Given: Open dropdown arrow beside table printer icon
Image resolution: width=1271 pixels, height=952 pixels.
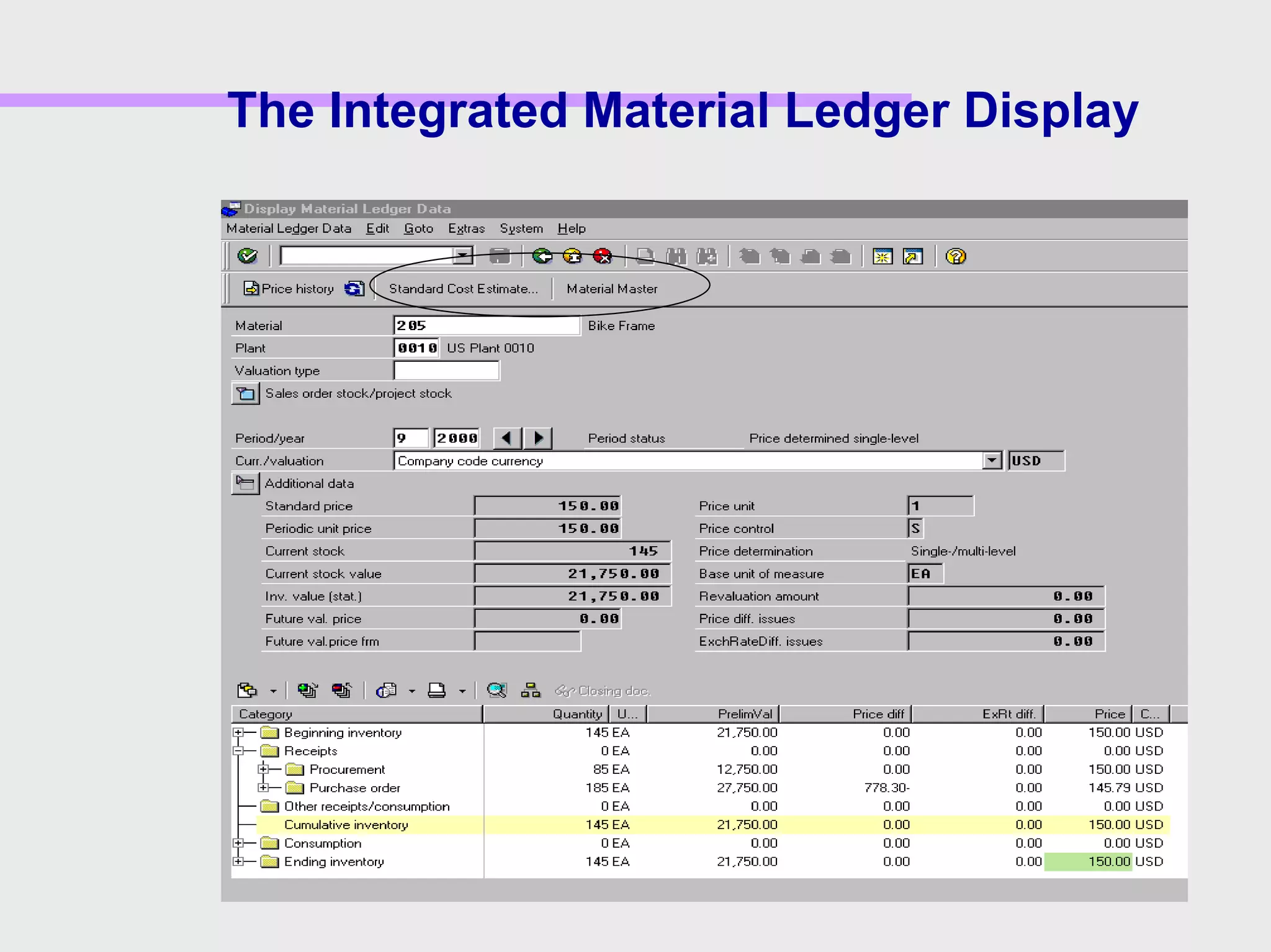Looking at the screenshot, I should tap(462, 691).
